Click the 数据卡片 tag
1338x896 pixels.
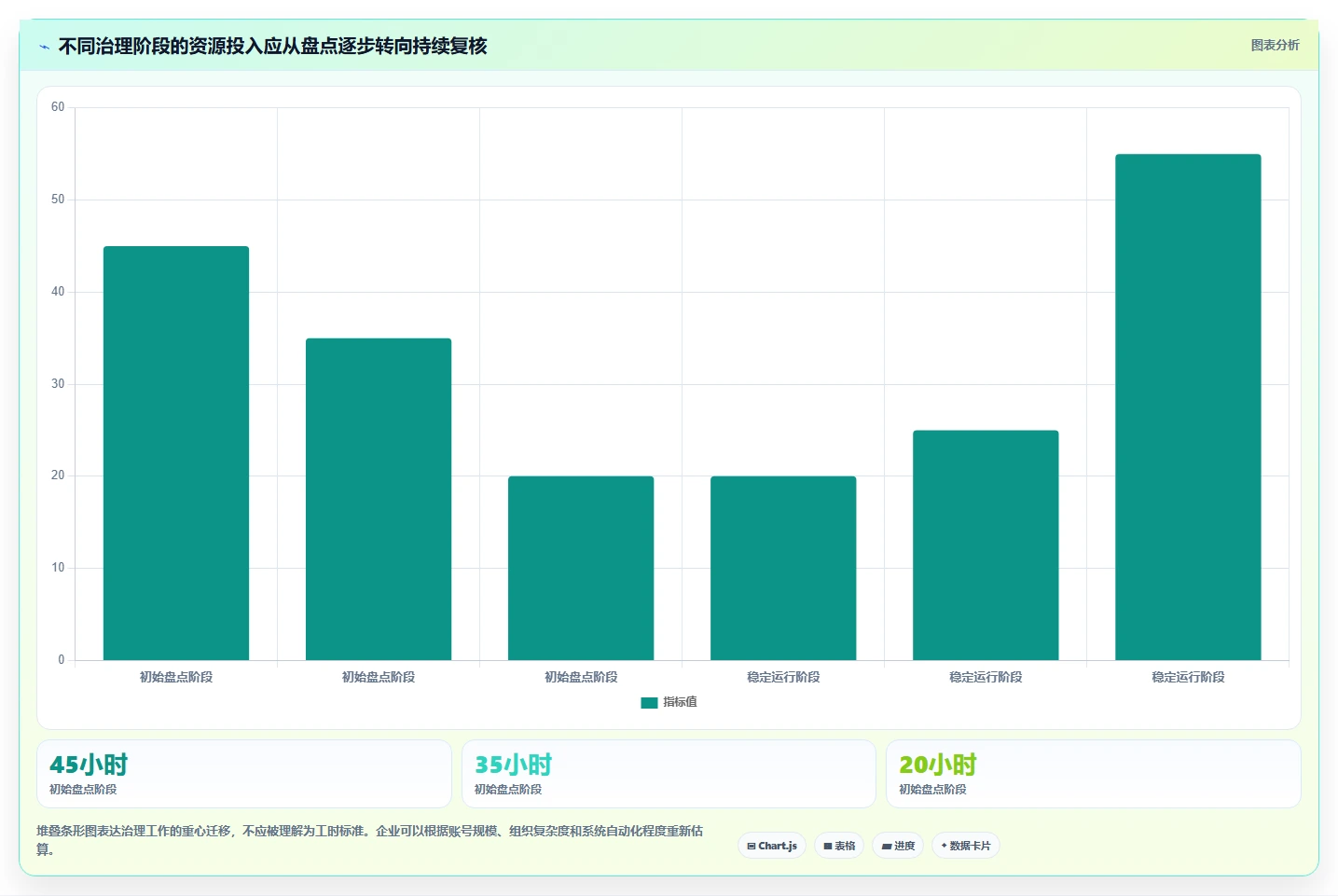click(x=966, y=846)
